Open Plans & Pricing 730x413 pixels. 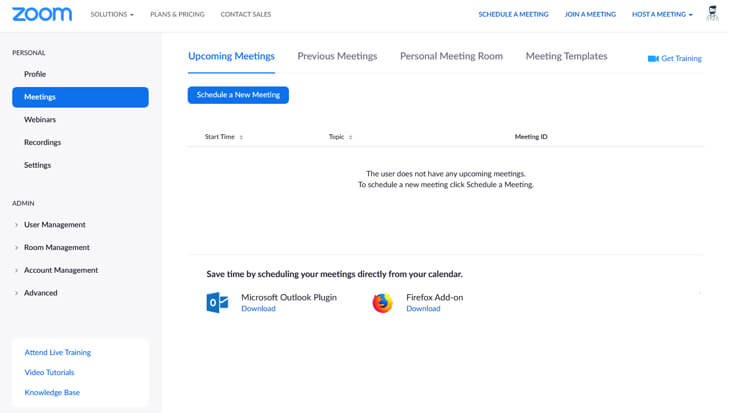point(177,14)
